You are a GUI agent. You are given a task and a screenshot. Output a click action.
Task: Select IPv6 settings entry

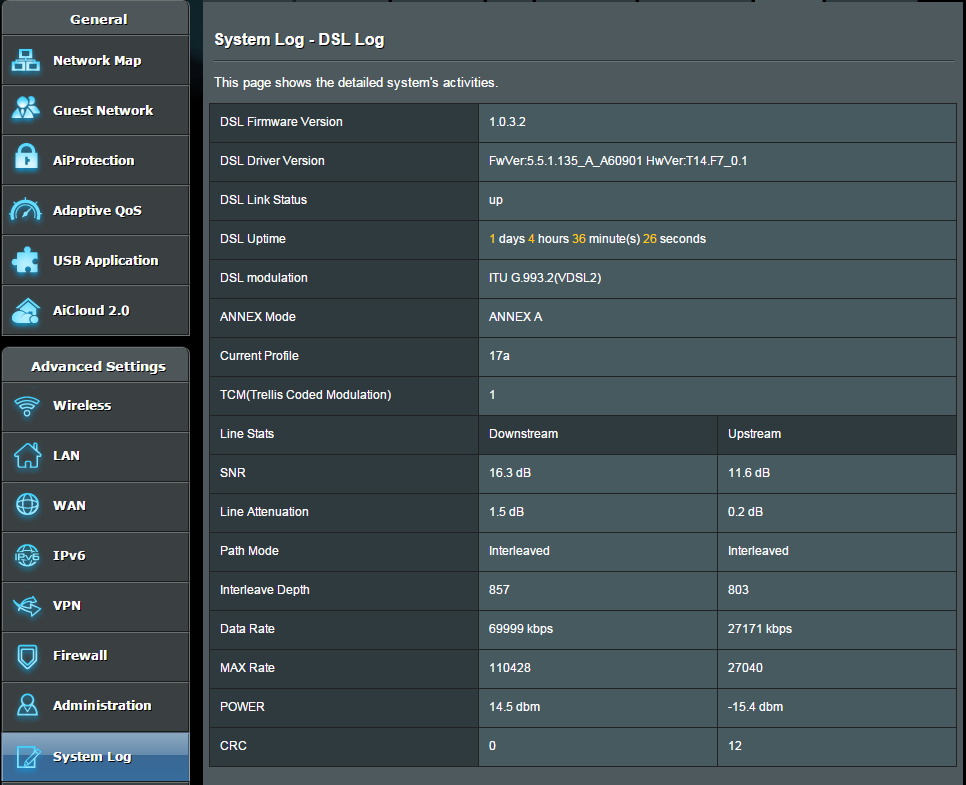tap(95, 556)
